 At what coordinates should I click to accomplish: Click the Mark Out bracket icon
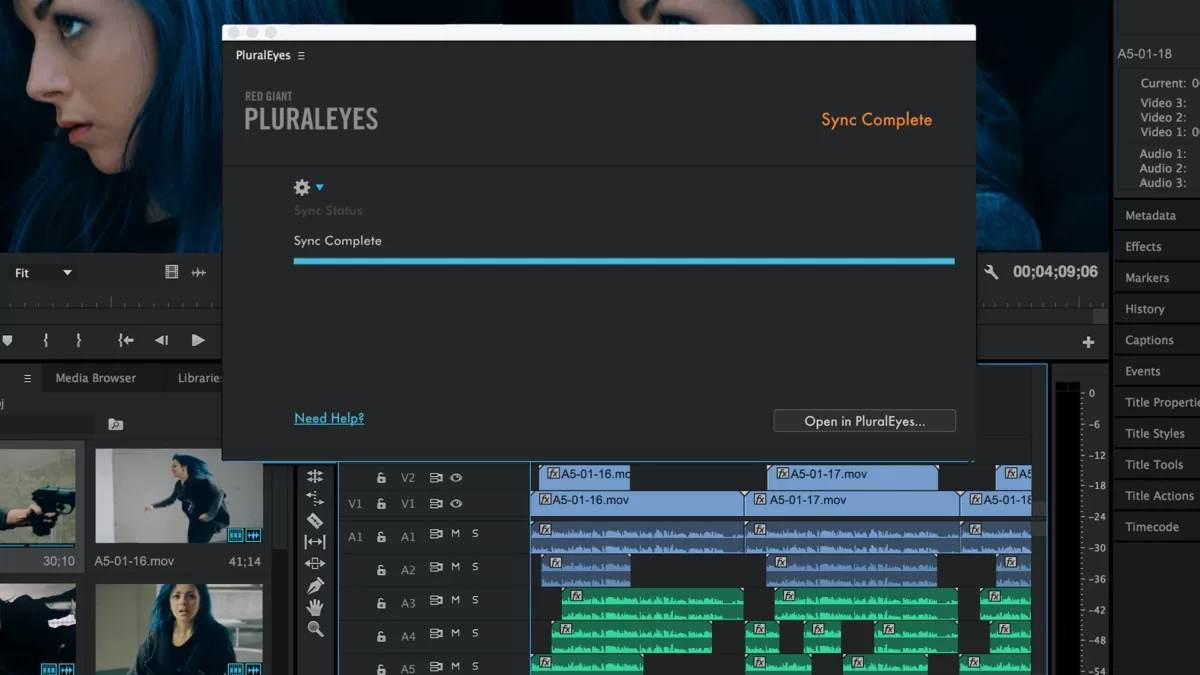(x=79, y=340)
